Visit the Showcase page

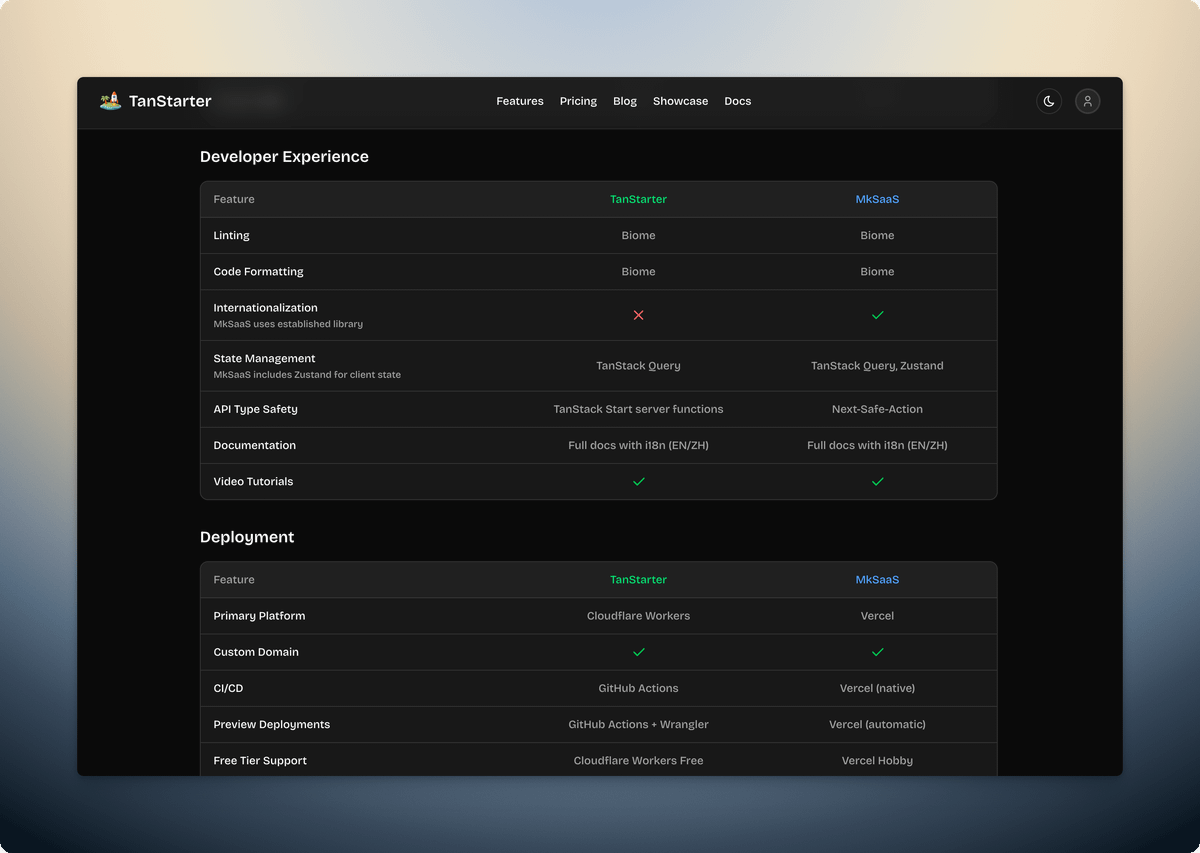[x=680, y=101]
